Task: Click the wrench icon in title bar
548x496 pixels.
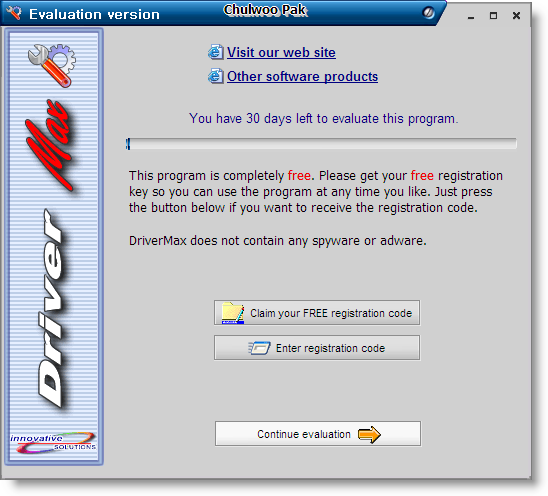Action: pos(14,13)
